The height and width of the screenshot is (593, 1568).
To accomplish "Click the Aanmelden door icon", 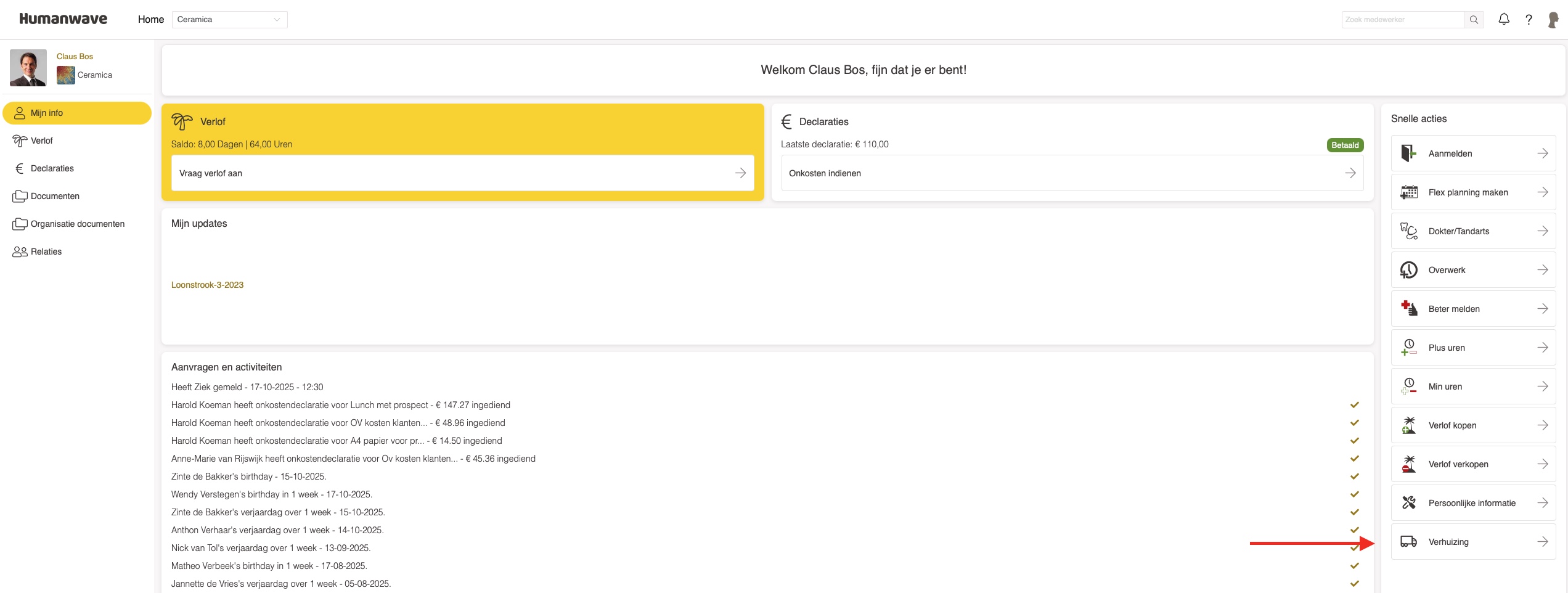I will click(x=1408, y=153).
